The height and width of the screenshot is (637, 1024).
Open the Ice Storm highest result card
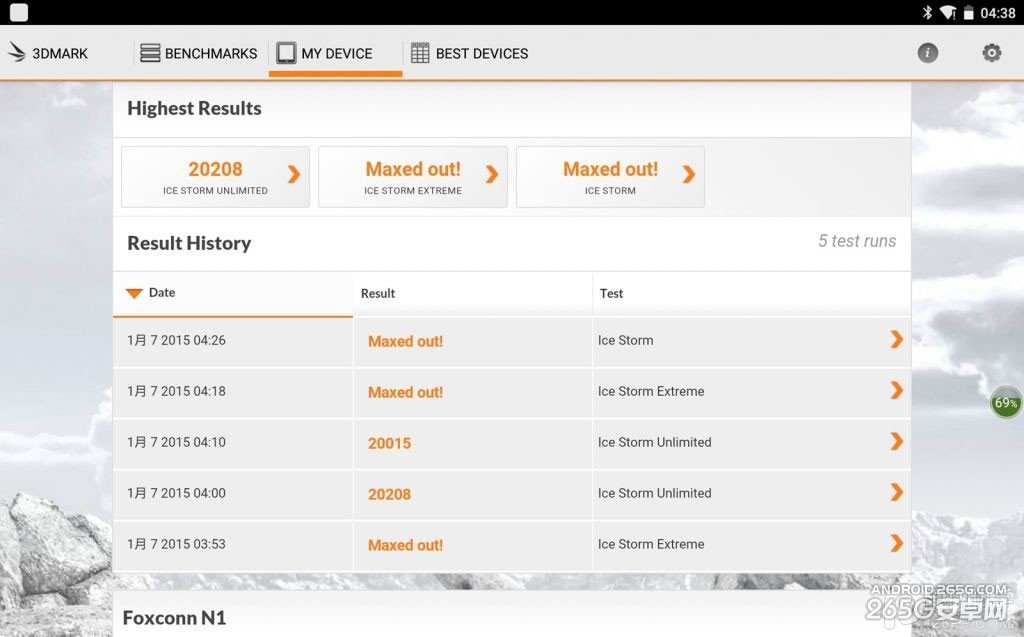[610, 176]
